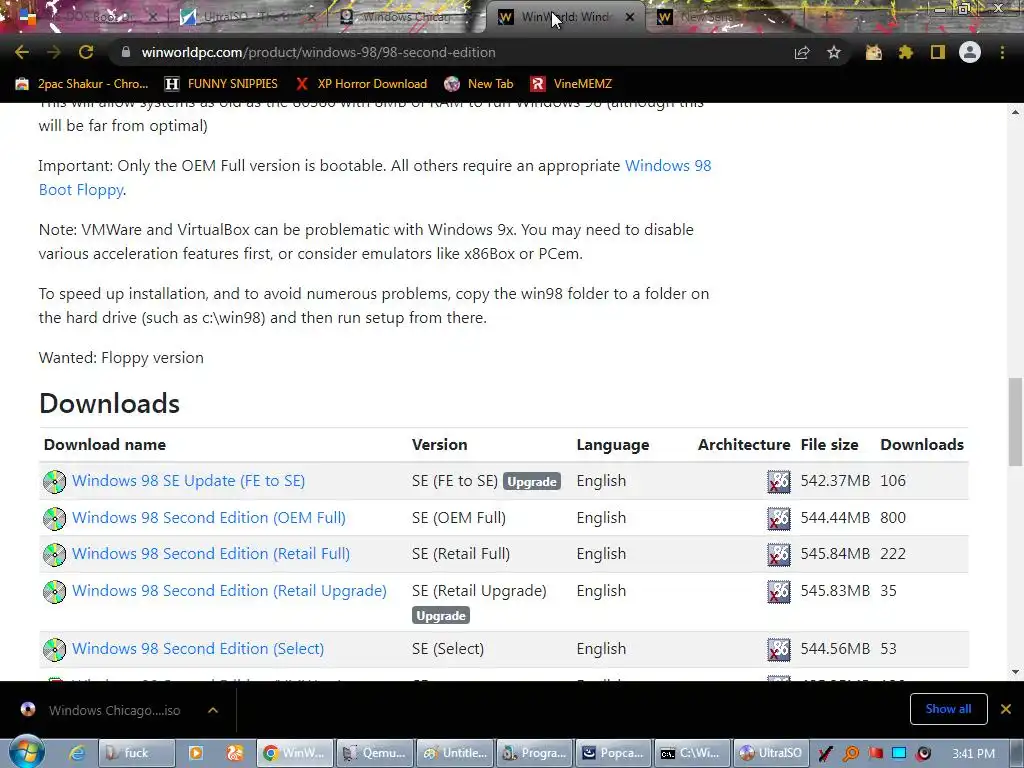Screen dimensions: 1024x768
Task: Open the share this page icon
Action: (x=802, y=52)
